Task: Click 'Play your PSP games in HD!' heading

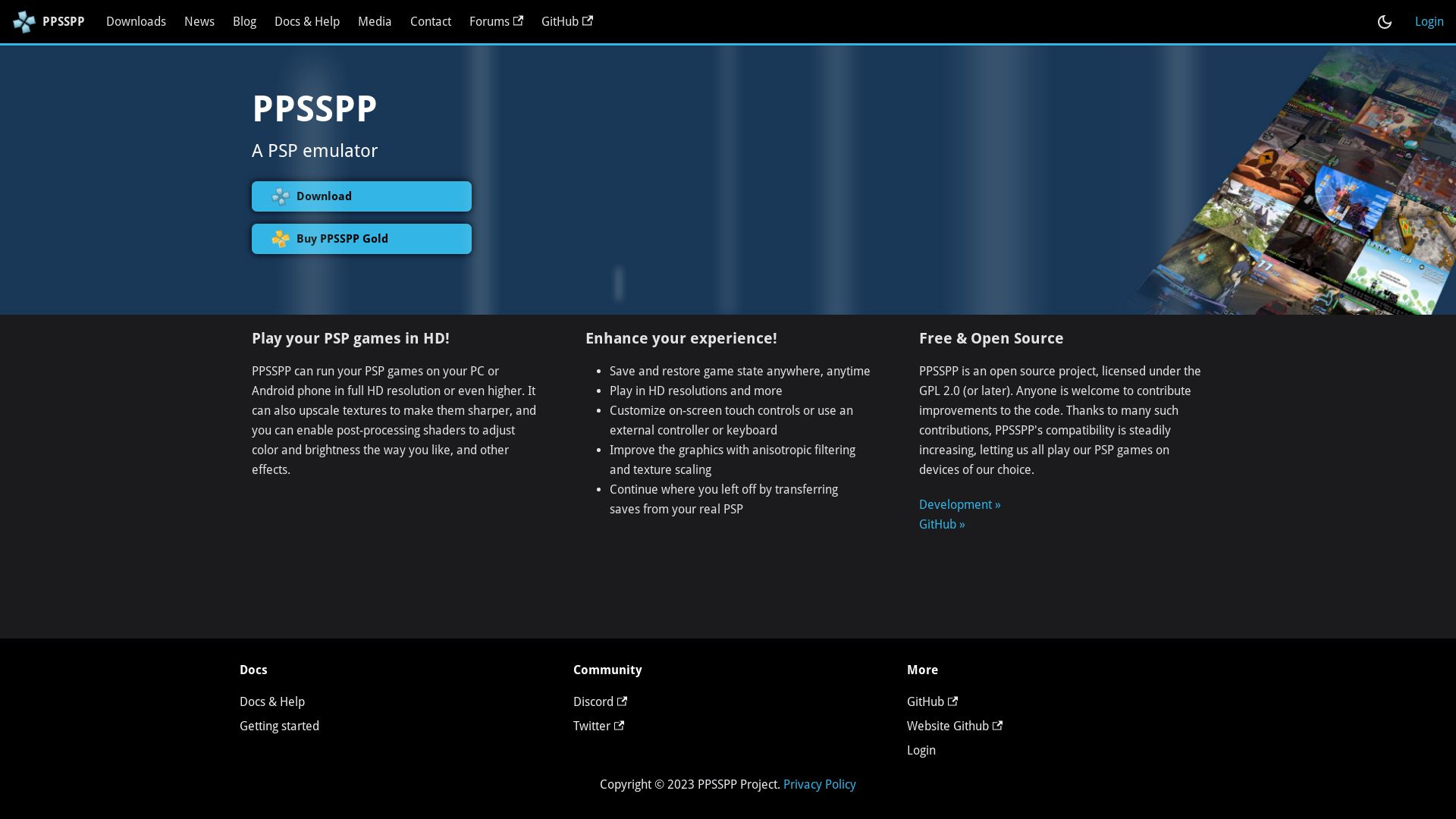Action: coord(350,339)
